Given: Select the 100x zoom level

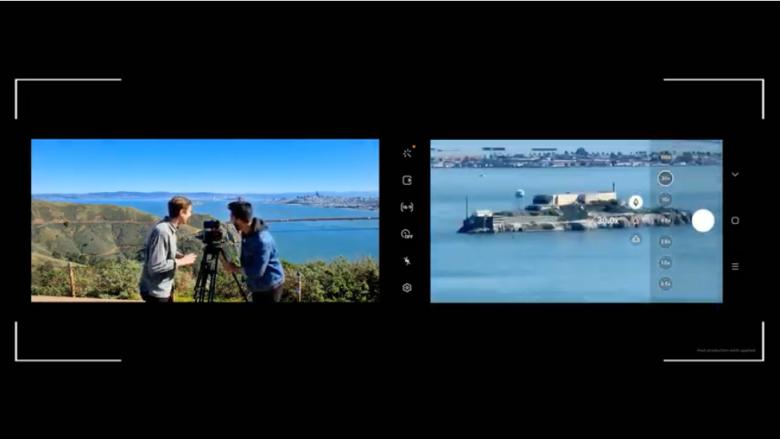Looking at the screenshot, I should (666, 158).
